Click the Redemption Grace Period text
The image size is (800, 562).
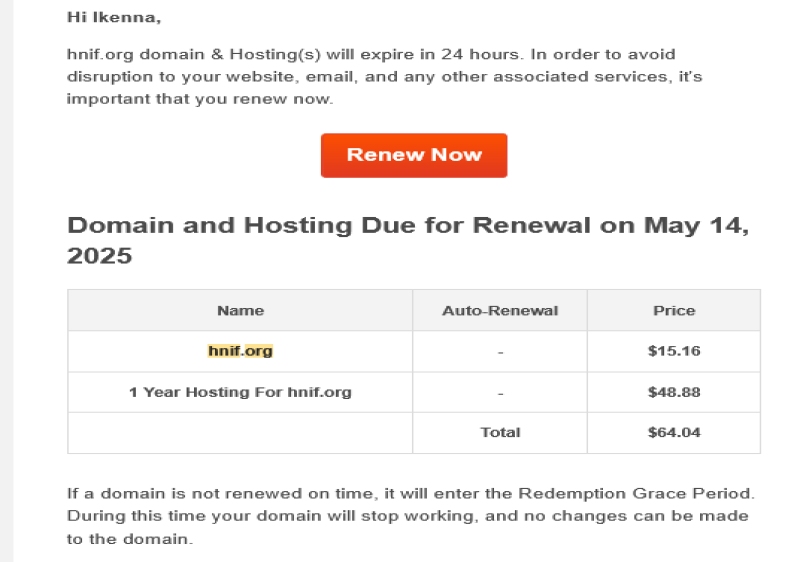pos(636,493)
